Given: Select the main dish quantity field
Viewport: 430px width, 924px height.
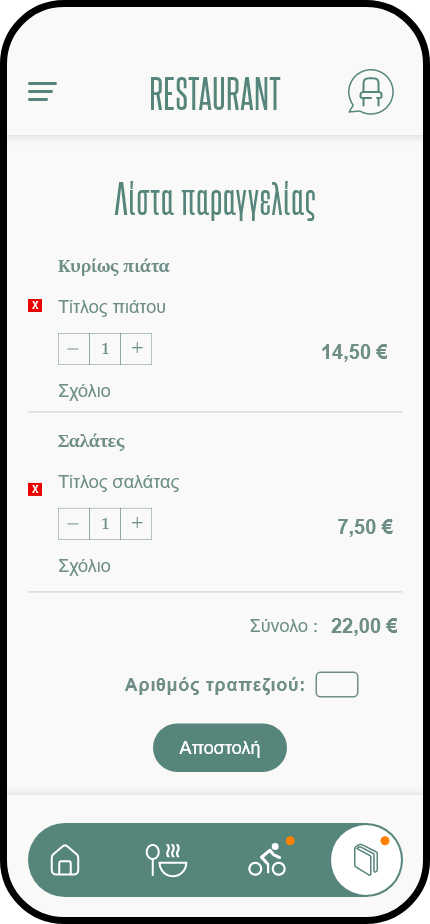Looking at the screenshot, I should [105, 349].
